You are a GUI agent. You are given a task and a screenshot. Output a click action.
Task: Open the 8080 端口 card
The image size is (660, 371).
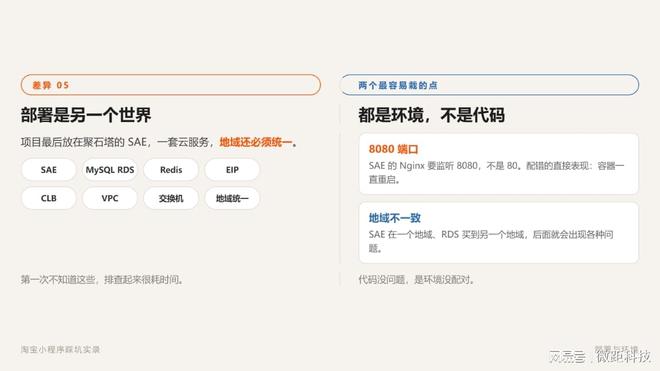click(499, 164)
